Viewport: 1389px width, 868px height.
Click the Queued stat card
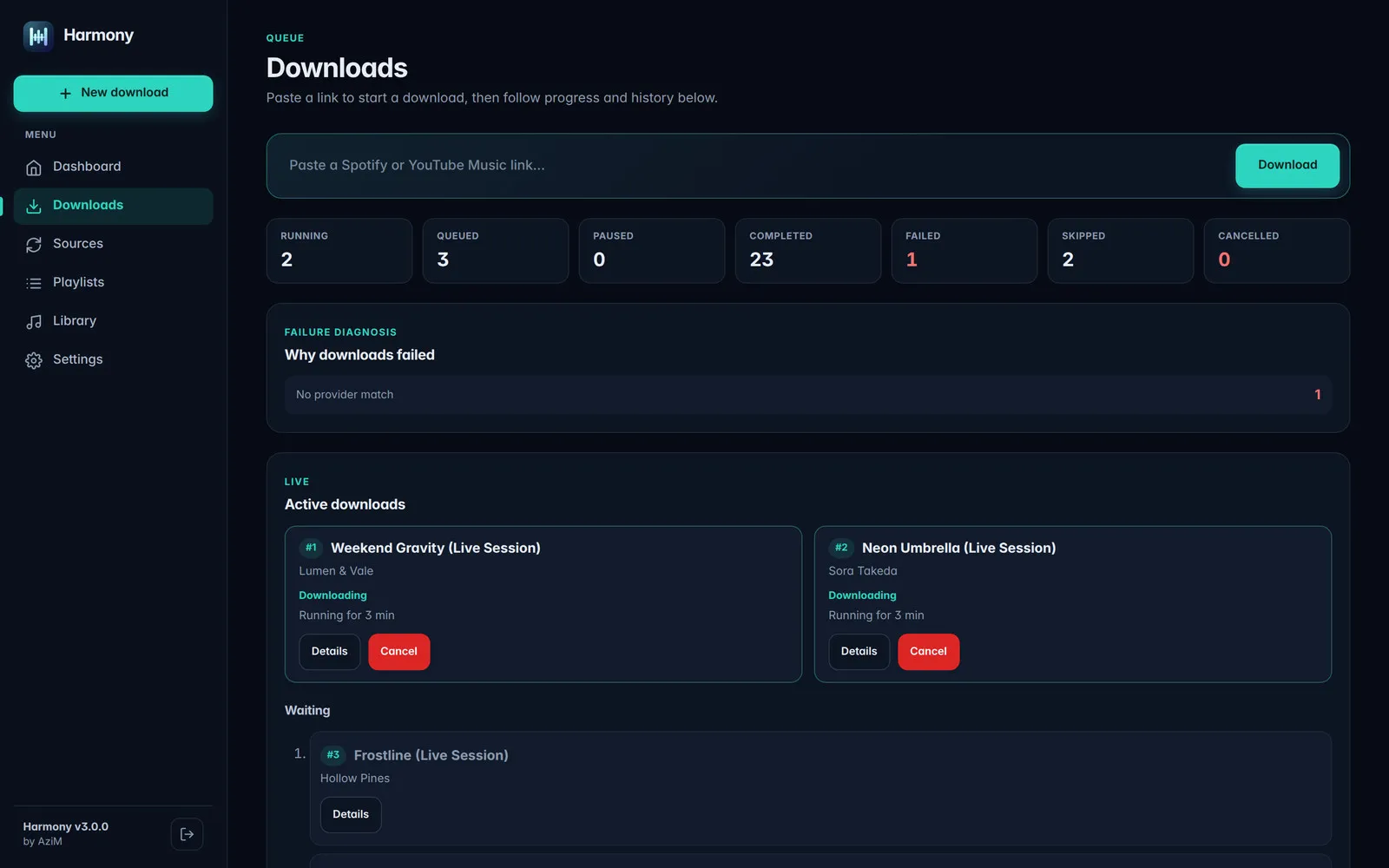pos(496,251)
